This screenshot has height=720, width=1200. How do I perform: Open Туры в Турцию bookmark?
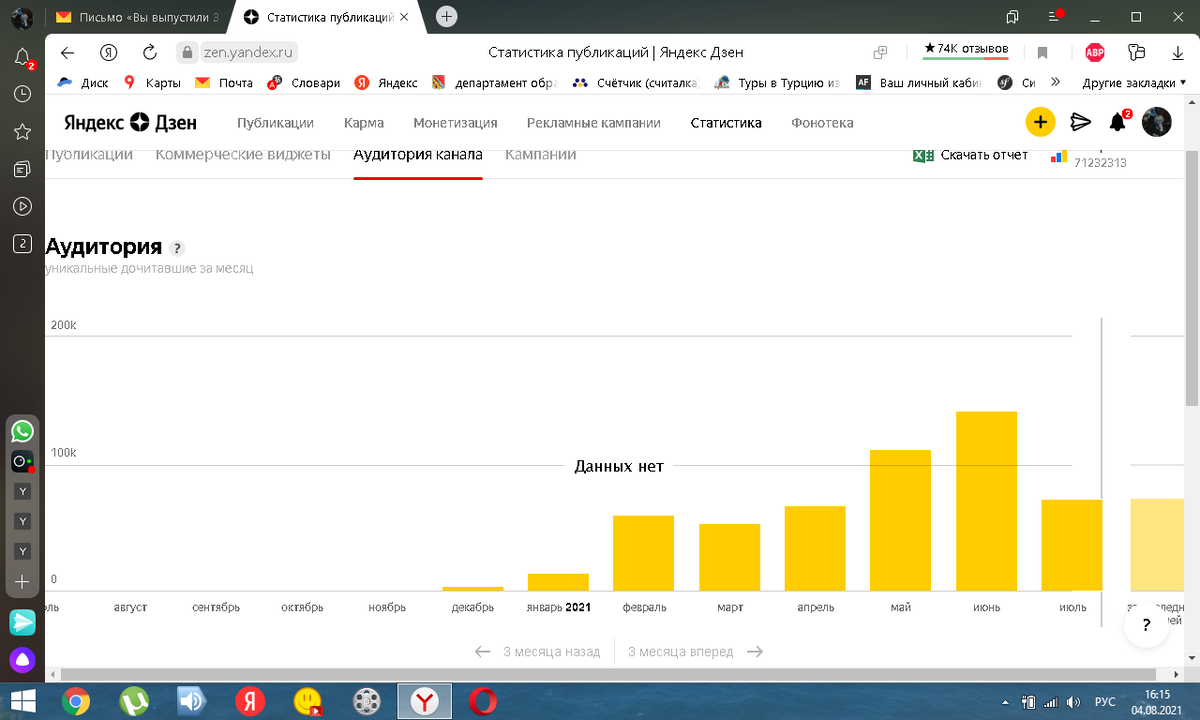(x=777, y=83)
